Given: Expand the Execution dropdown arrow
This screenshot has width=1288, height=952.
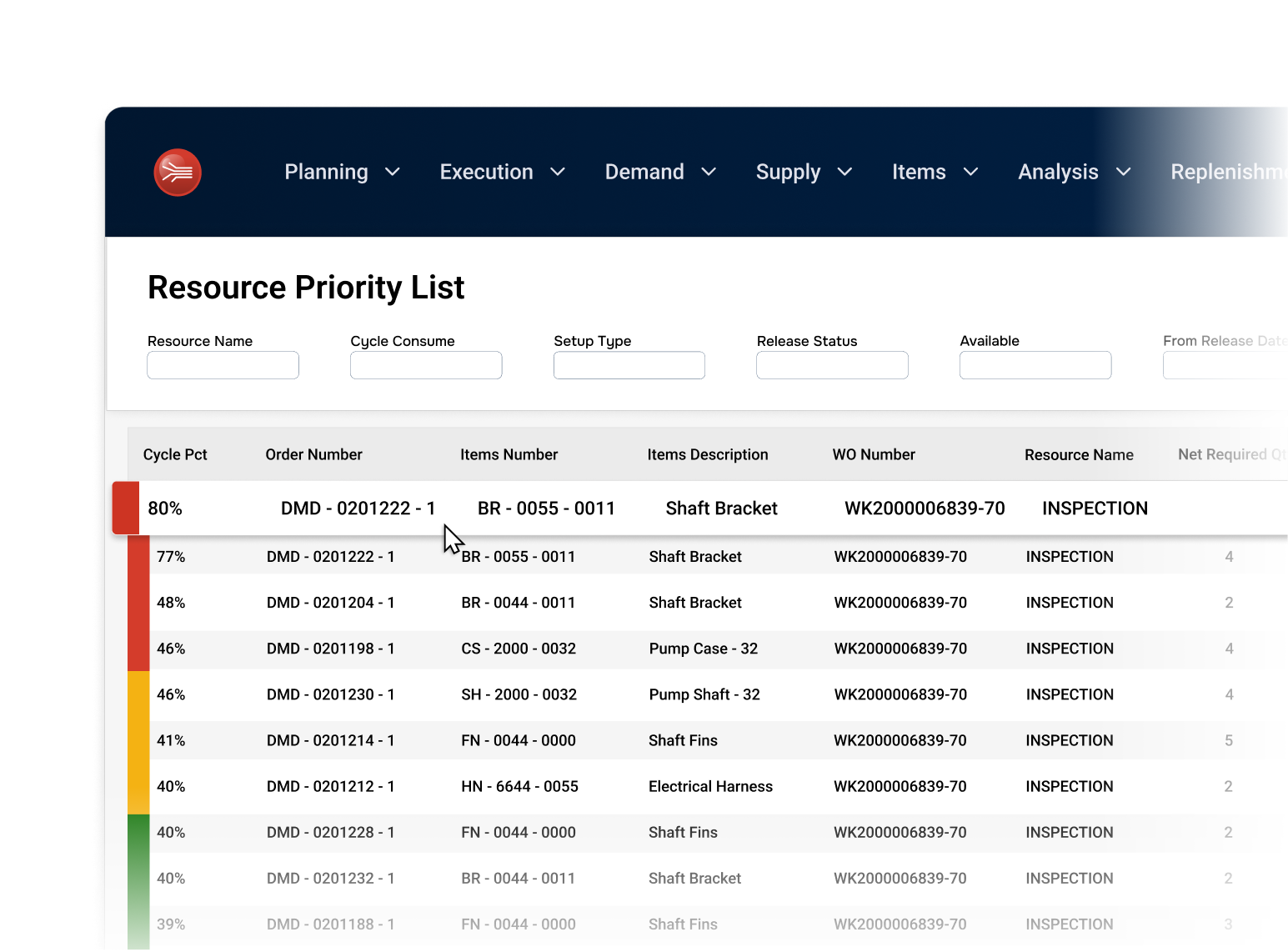Looking at the screenshot, I should pyautogui.click(x=558, y=172).
